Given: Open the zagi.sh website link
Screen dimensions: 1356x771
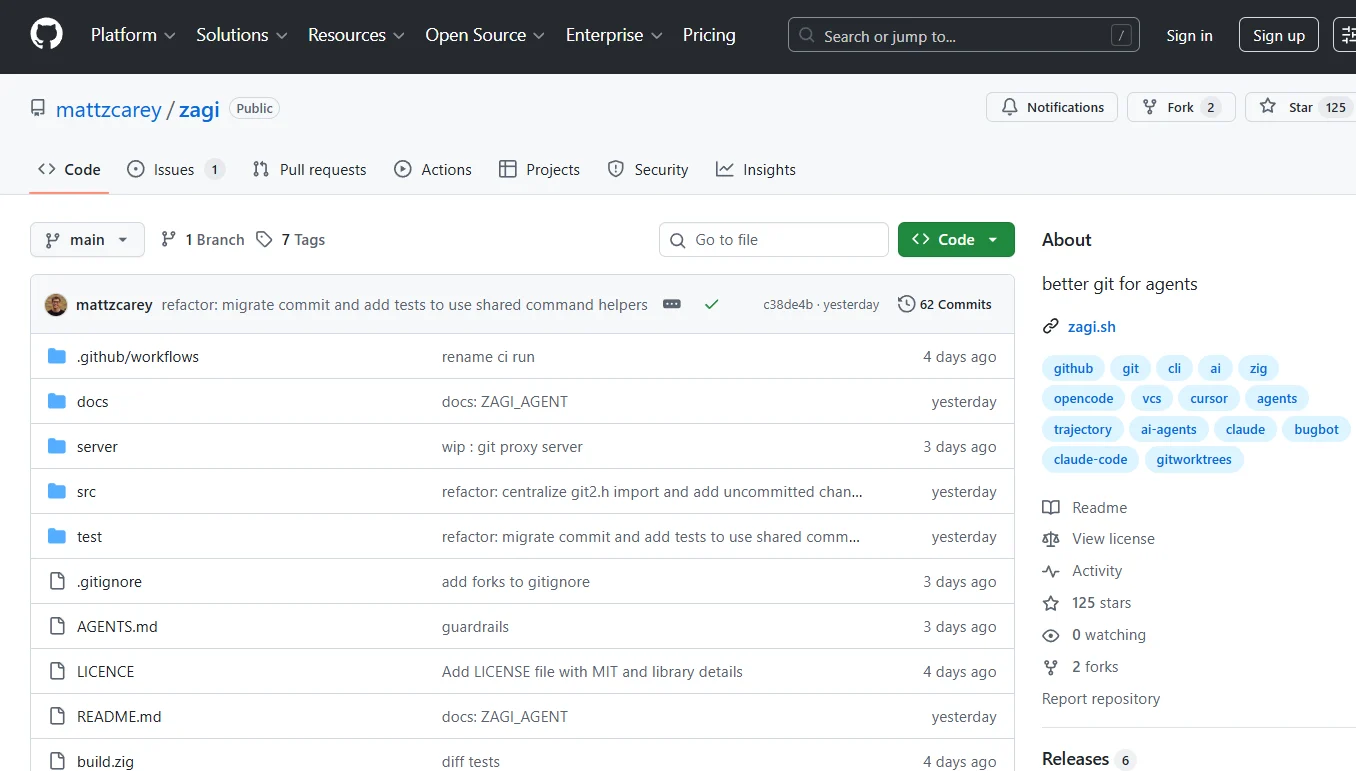Looking at the screenshot, I should pyautogui.click(x=1091, y=326).
